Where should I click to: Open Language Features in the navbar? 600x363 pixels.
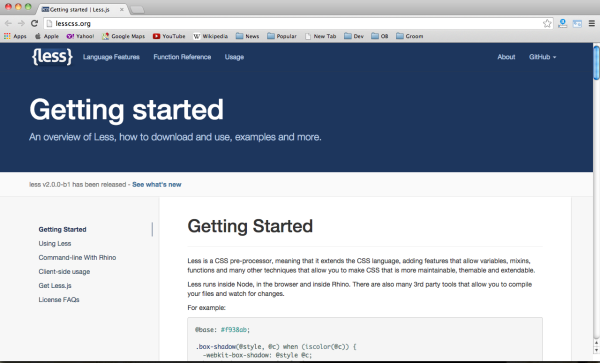click(111, 57)
